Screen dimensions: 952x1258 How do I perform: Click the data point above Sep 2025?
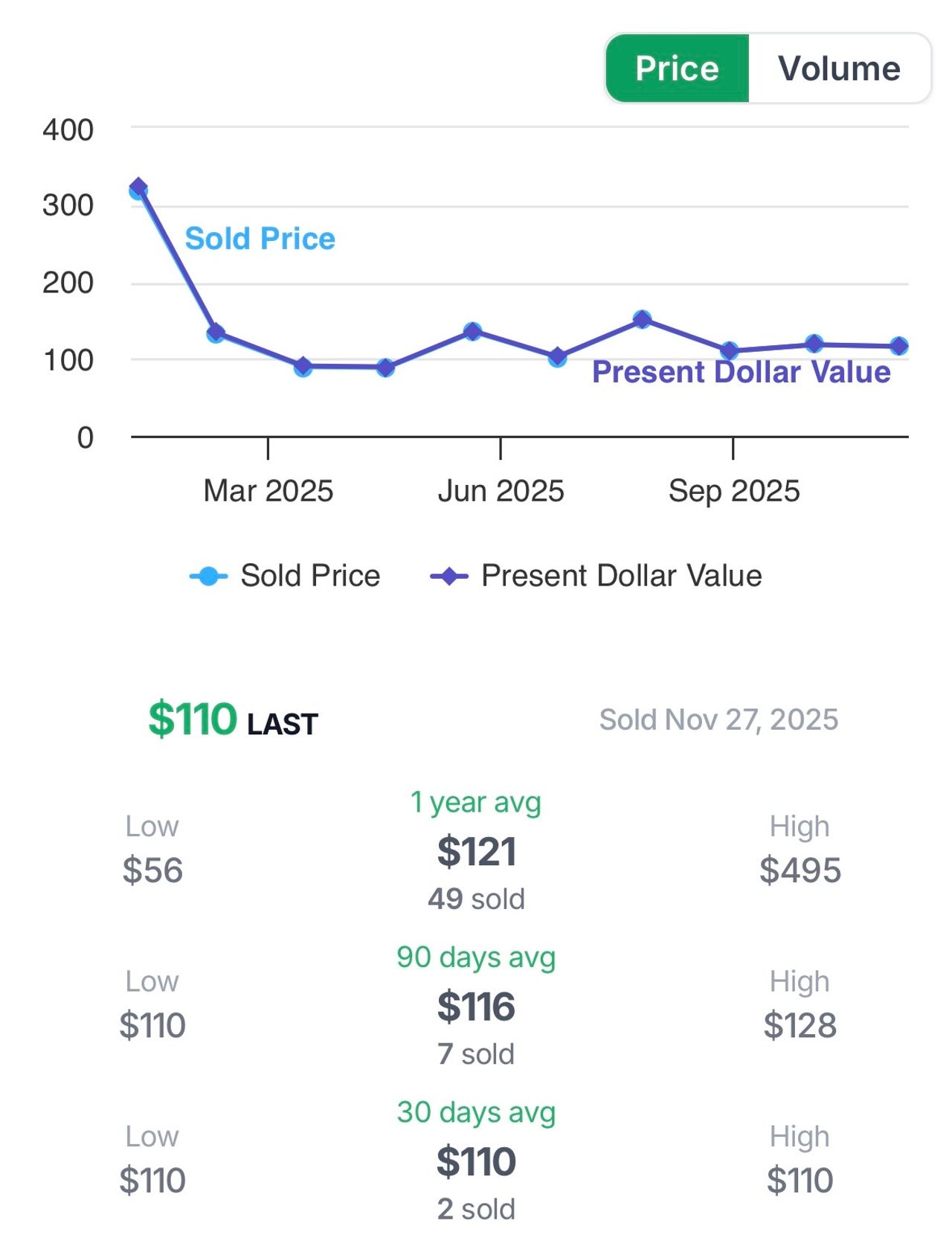pyautogui.click(x=730, y=350)
